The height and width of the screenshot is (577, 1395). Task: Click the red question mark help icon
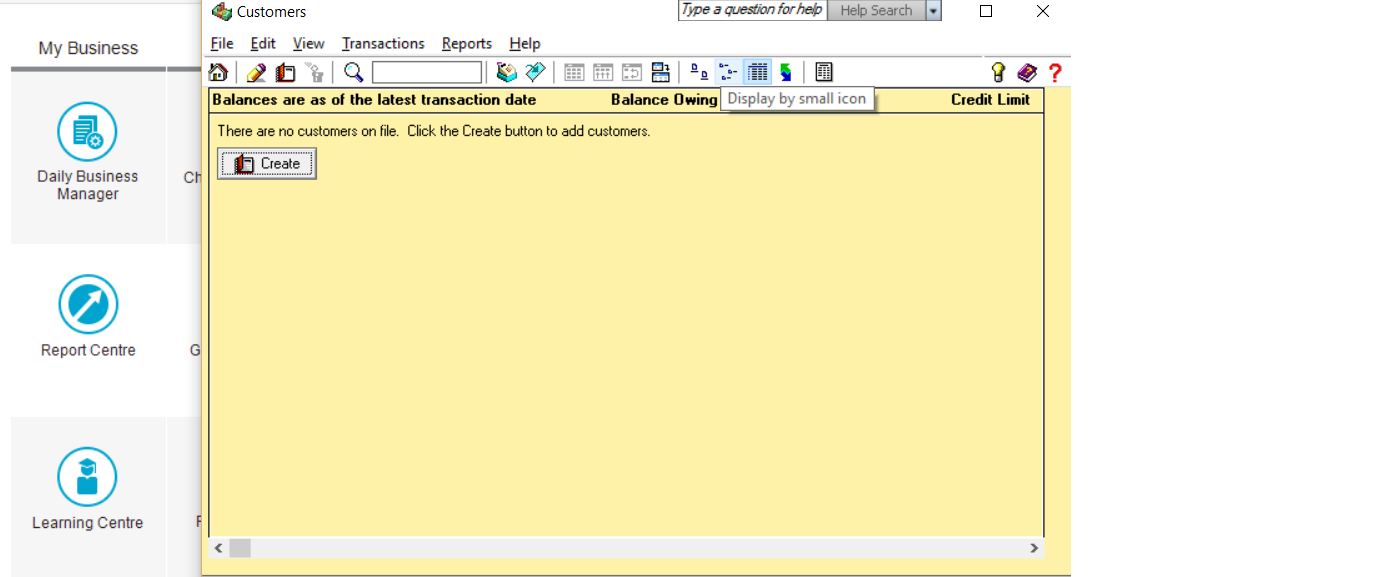pos(1055,72)
